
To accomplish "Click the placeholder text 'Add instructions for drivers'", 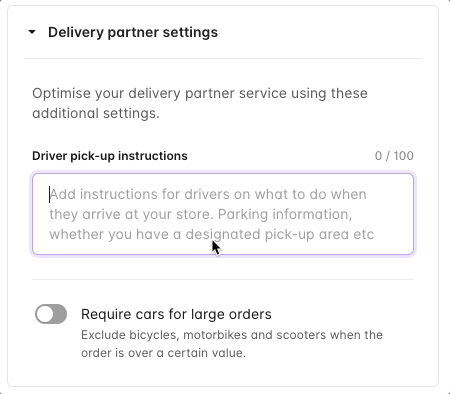I will tap(139, 194).
